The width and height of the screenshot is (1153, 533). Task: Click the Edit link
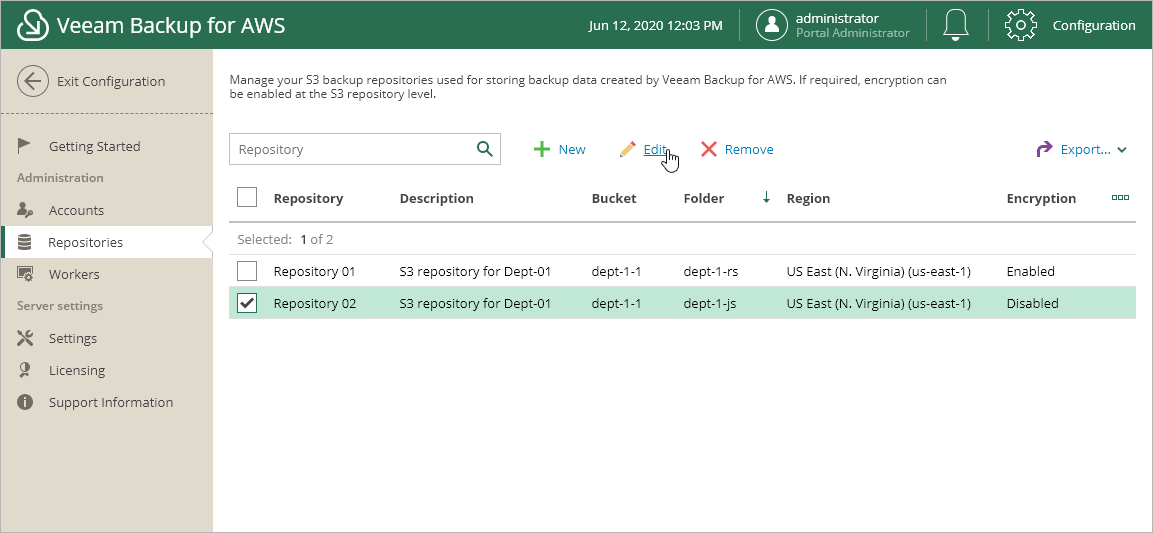click(654, 149)
